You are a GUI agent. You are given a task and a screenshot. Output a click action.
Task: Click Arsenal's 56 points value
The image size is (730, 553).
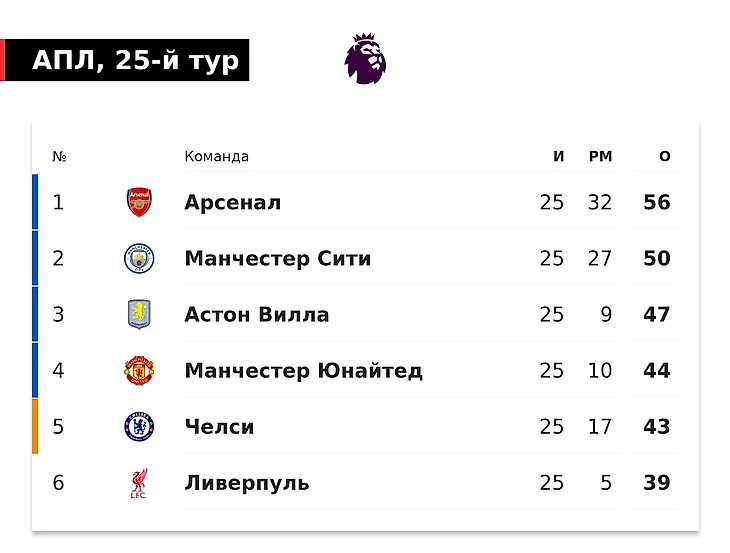(x=657, y=202)
